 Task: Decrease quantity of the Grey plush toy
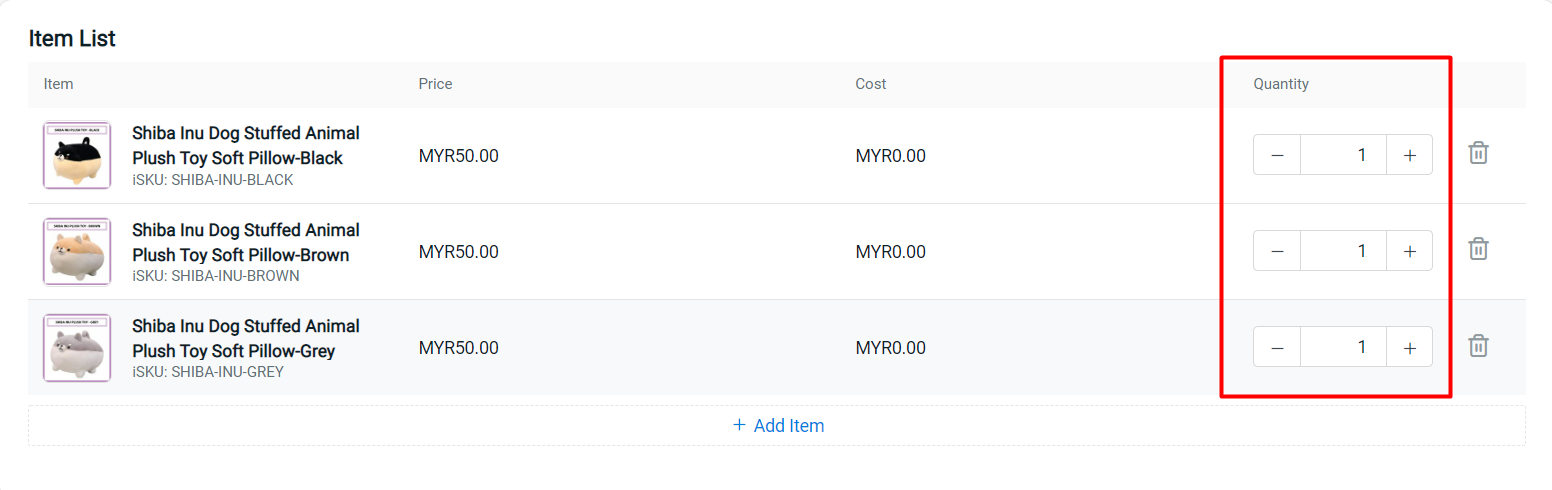[x=1277, y=347]
